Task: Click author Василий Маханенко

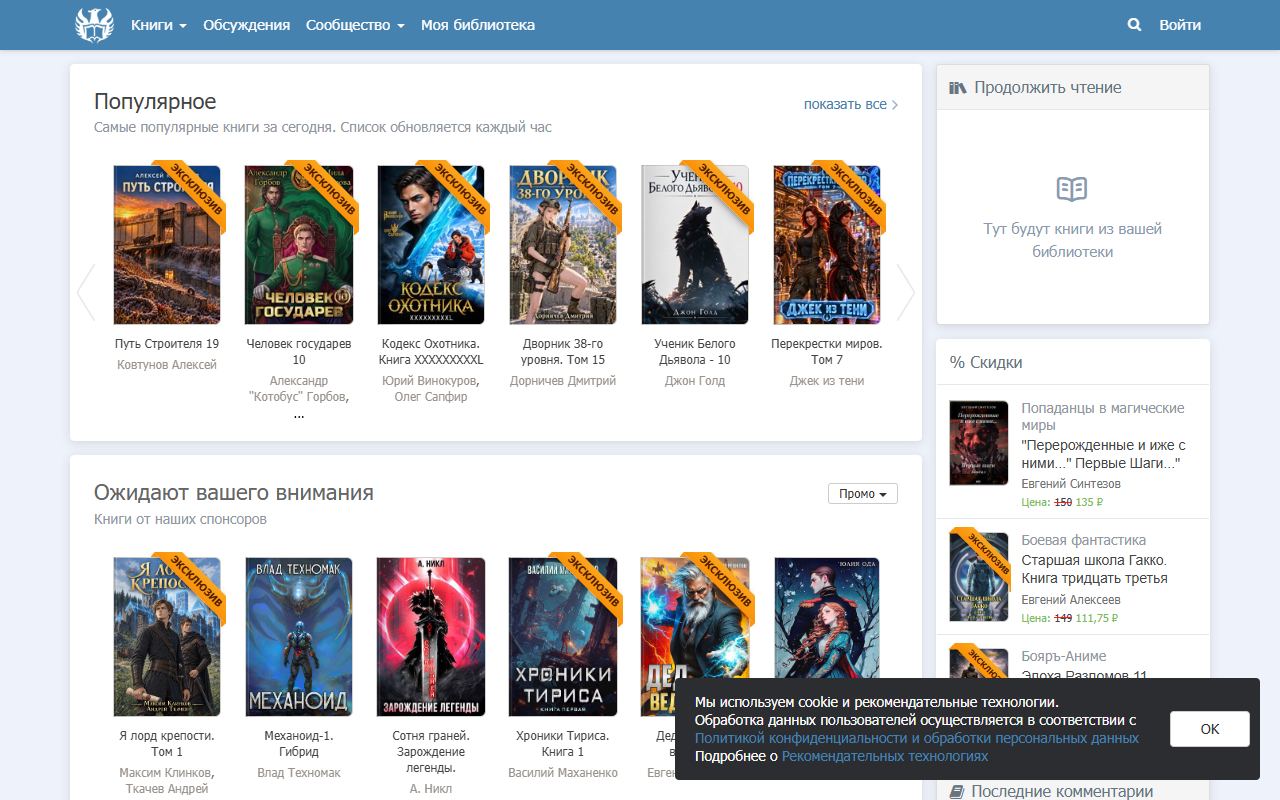Action: [563, 773]
